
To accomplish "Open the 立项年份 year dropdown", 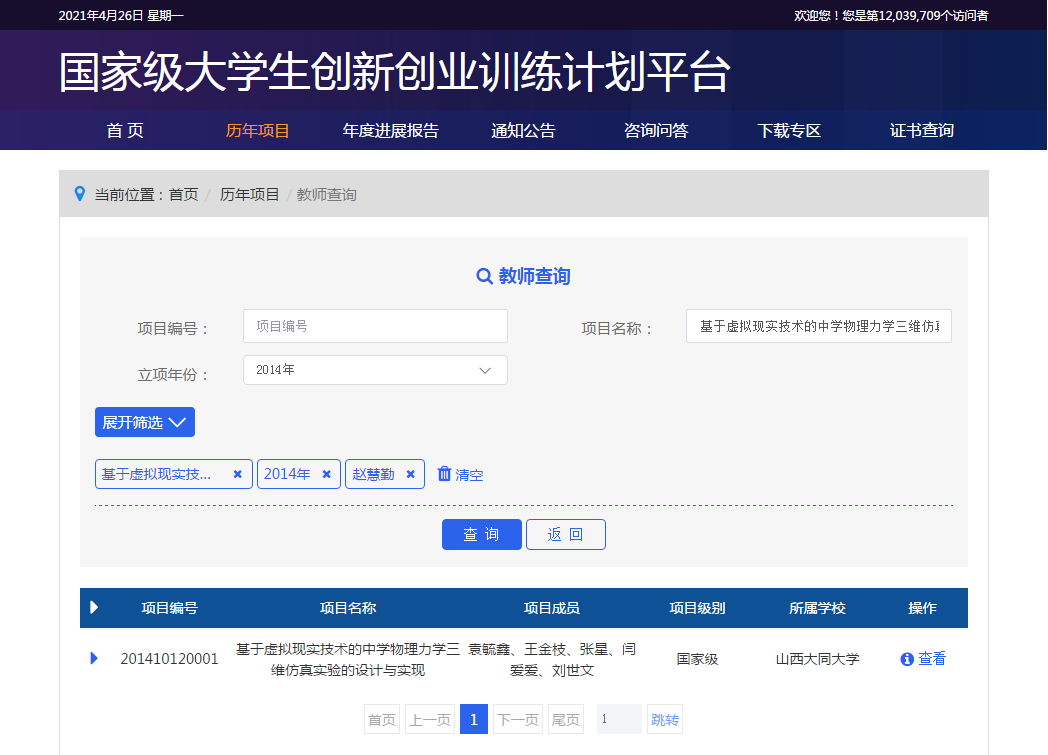I will point(375,370).
